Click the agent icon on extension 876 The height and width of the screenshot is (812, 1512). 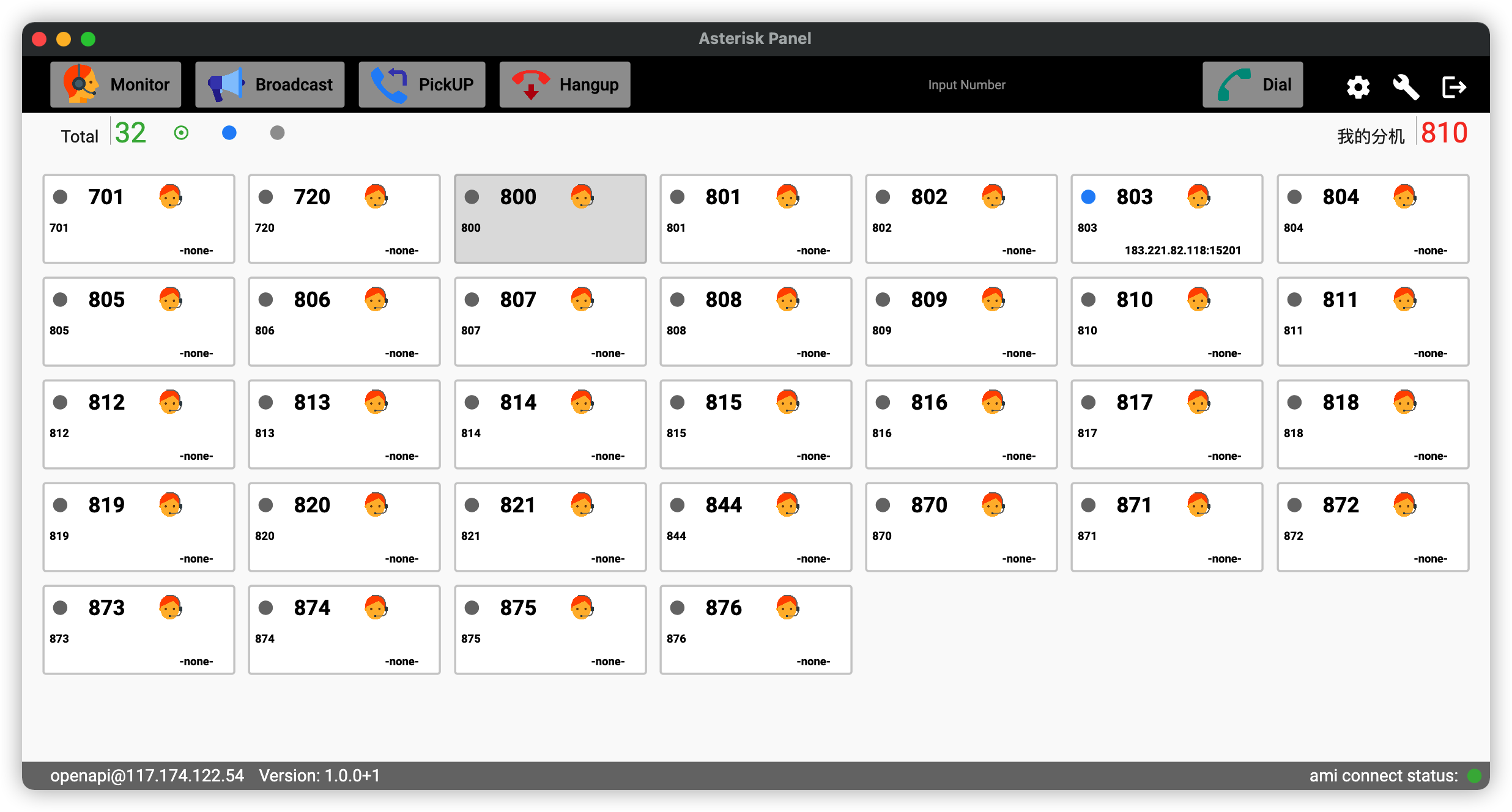[787, 607]
